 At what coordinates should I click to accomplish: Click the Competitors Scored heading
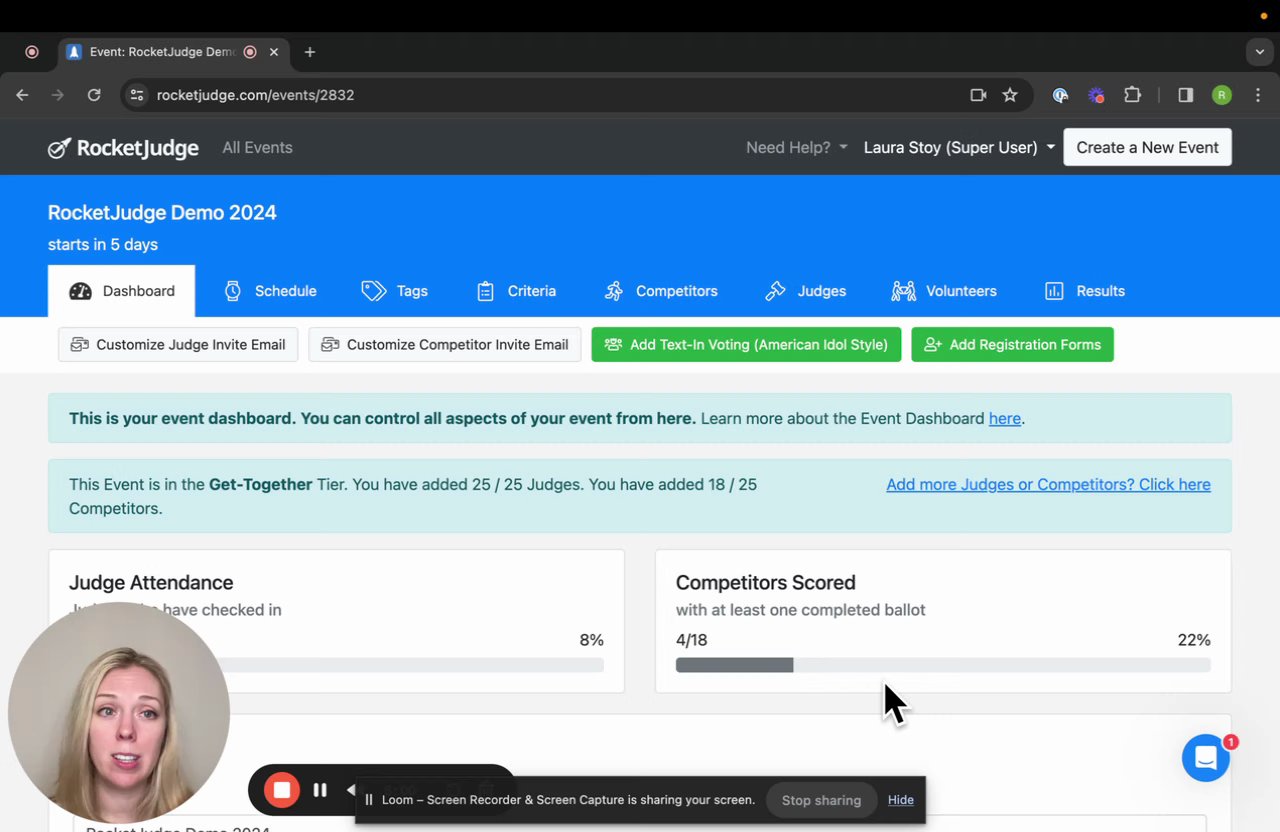point(766,582)
